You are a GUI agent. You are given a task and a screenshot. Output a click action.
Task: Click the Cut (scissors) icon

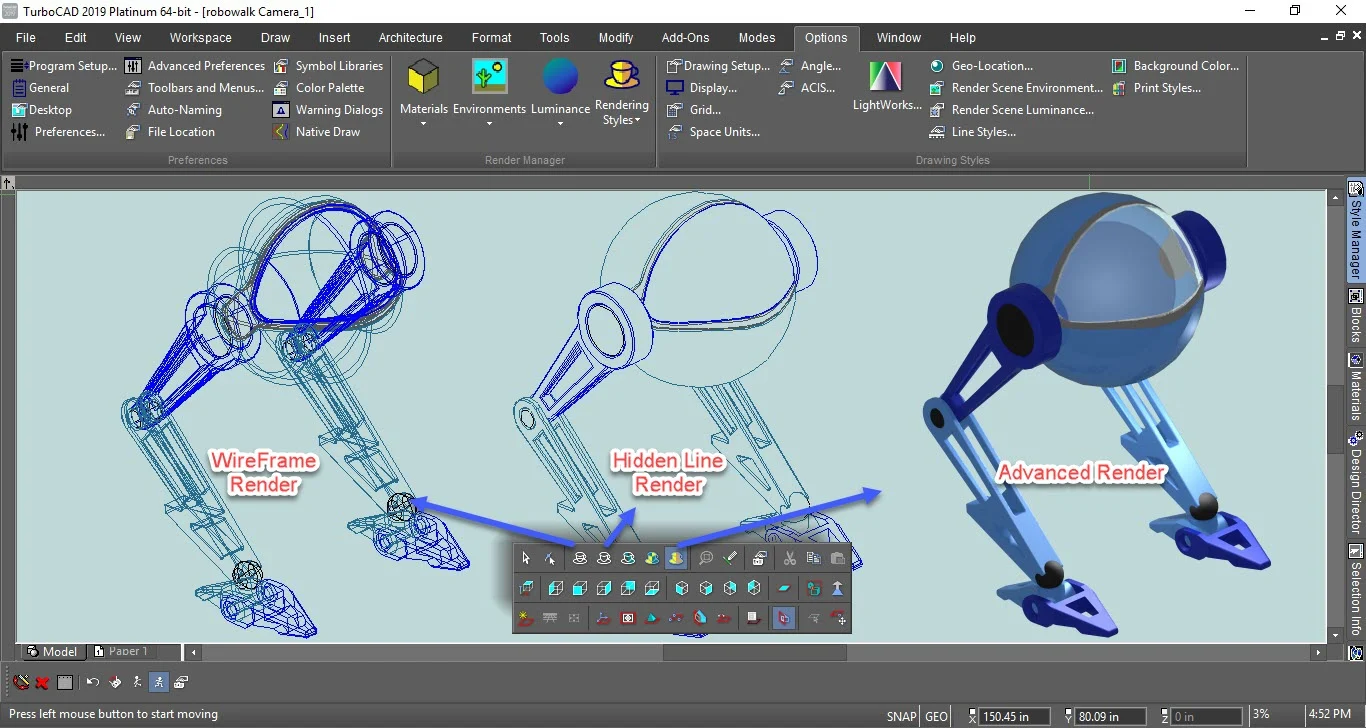pos(789,558)
